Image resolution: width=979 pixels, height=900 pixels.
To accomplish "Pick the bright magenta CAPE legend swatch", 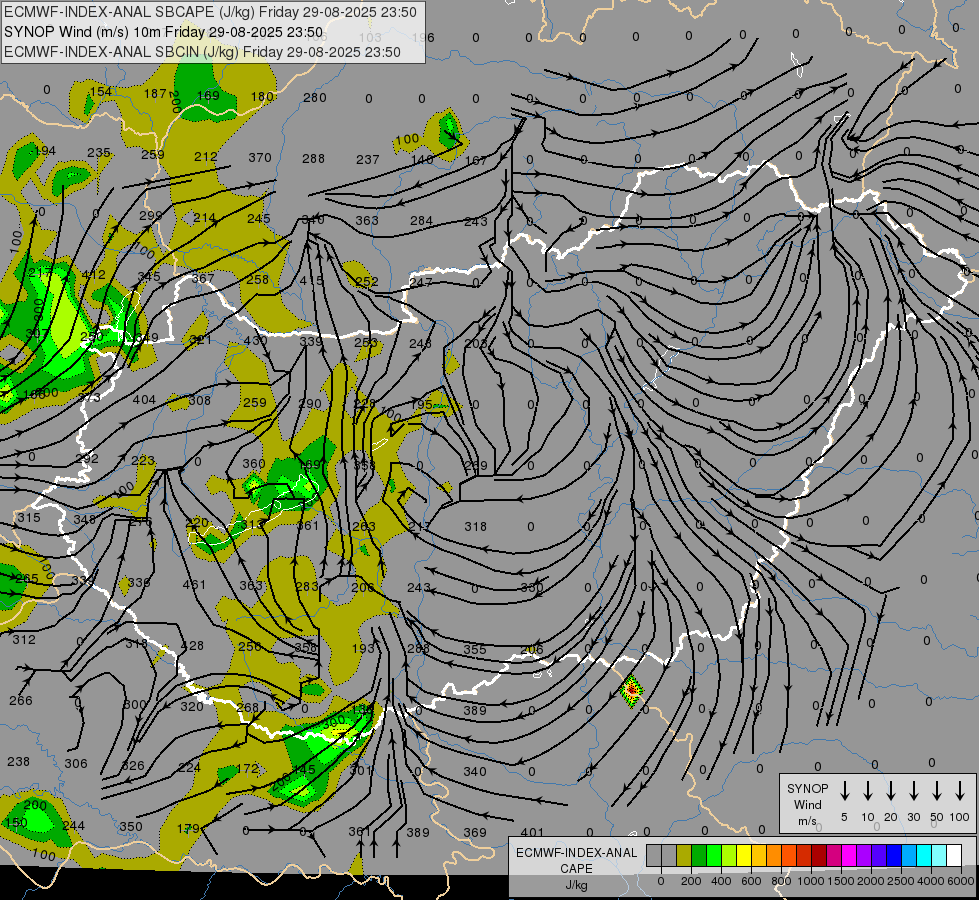I will 849,855.
